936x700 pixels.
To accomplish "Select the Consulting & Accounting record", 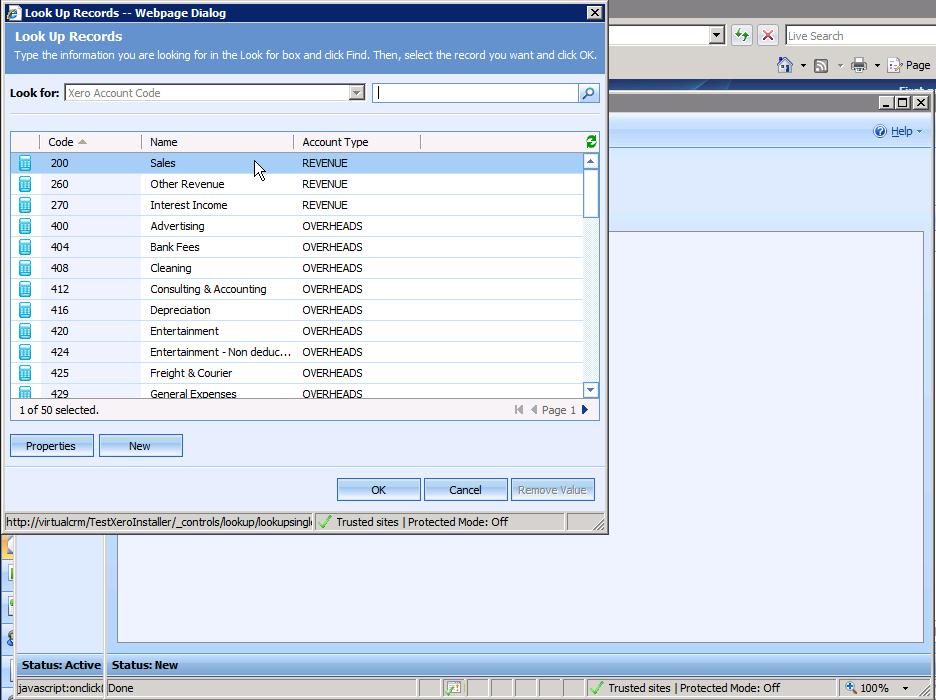I will click(x=297, y=289).
